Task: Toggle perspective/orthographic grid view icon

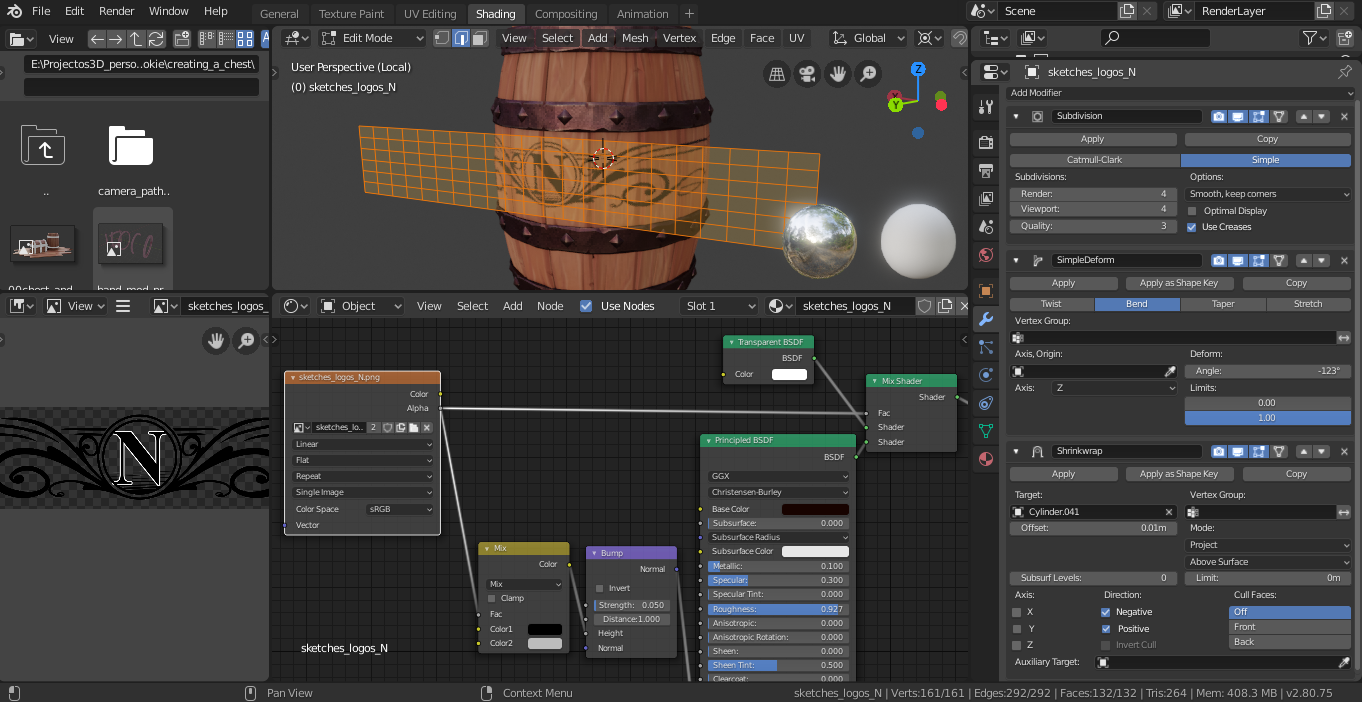Action: (x=776, y=74)
